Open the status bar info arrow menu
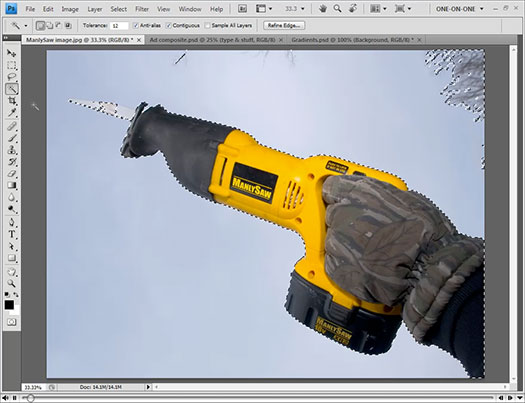525x403 pixels. (148, 387)
